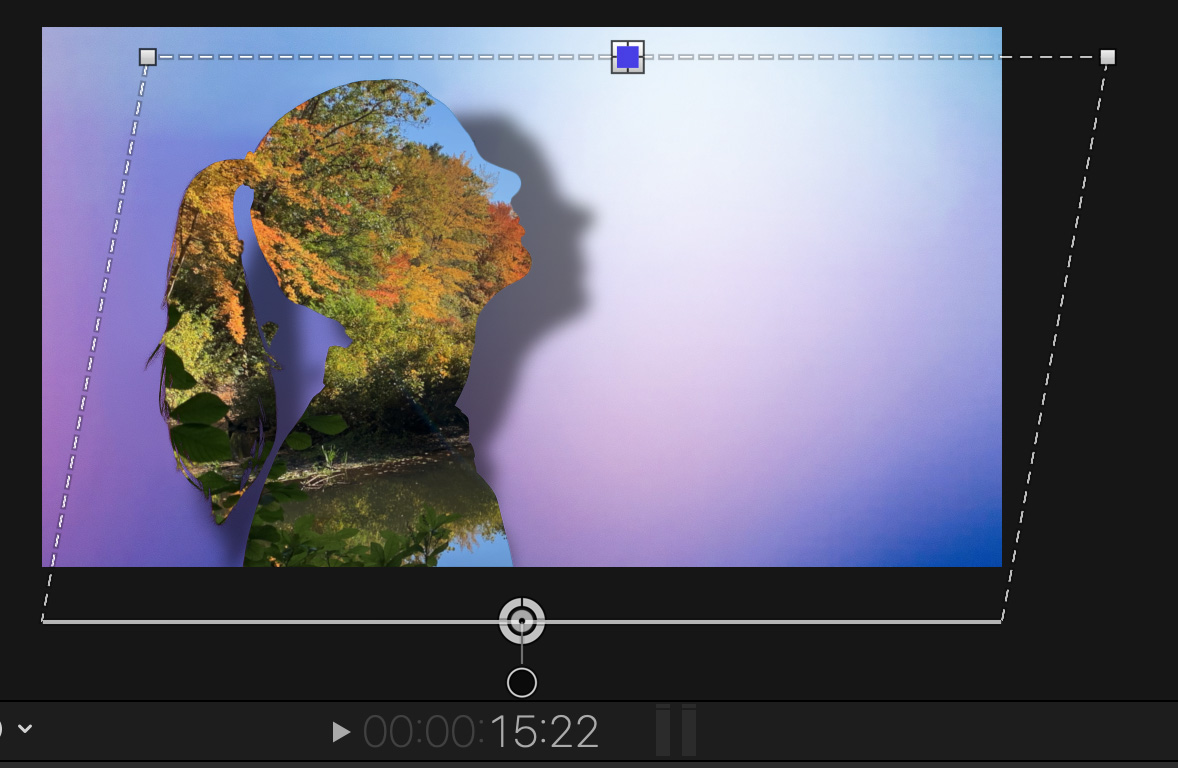Screen dimensions: 1178x768
Task: Click the green leaves at silhouette's lower left
Action: tap(200, 420)
